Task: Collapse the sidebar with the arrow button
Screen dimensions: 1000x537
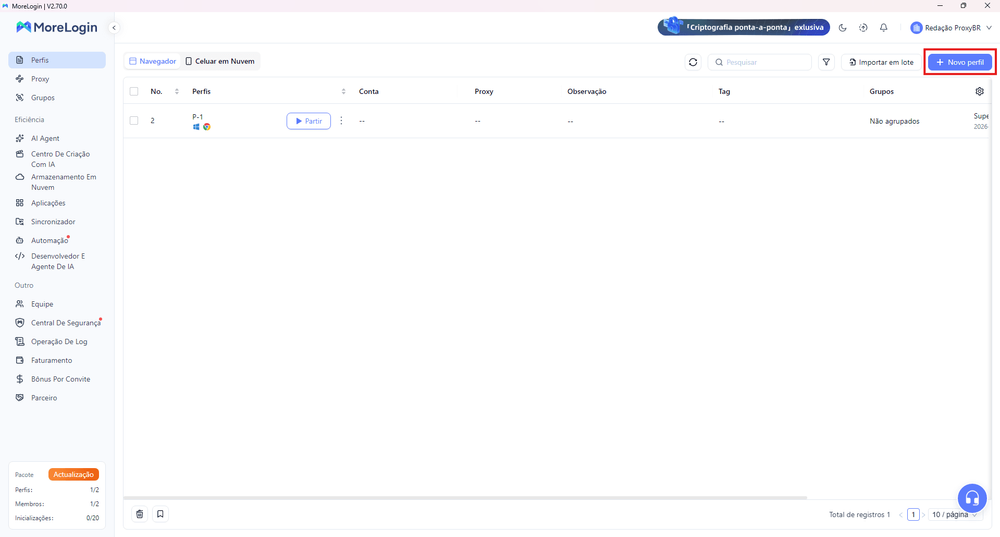Action: [114, 27]
